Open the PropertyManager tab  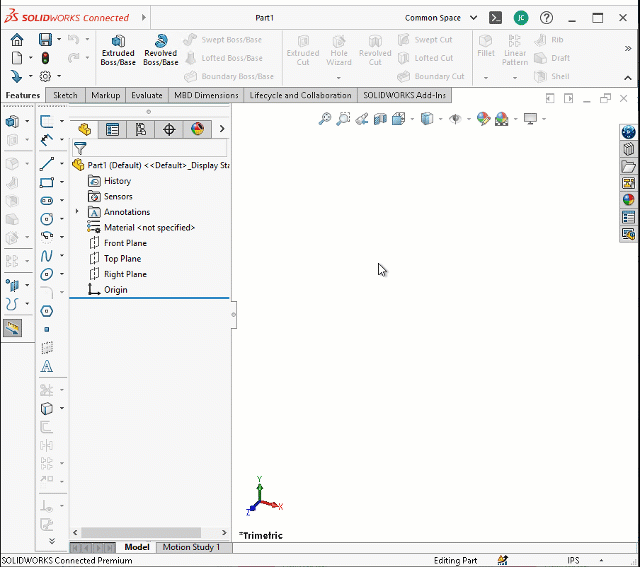[112, 129]
